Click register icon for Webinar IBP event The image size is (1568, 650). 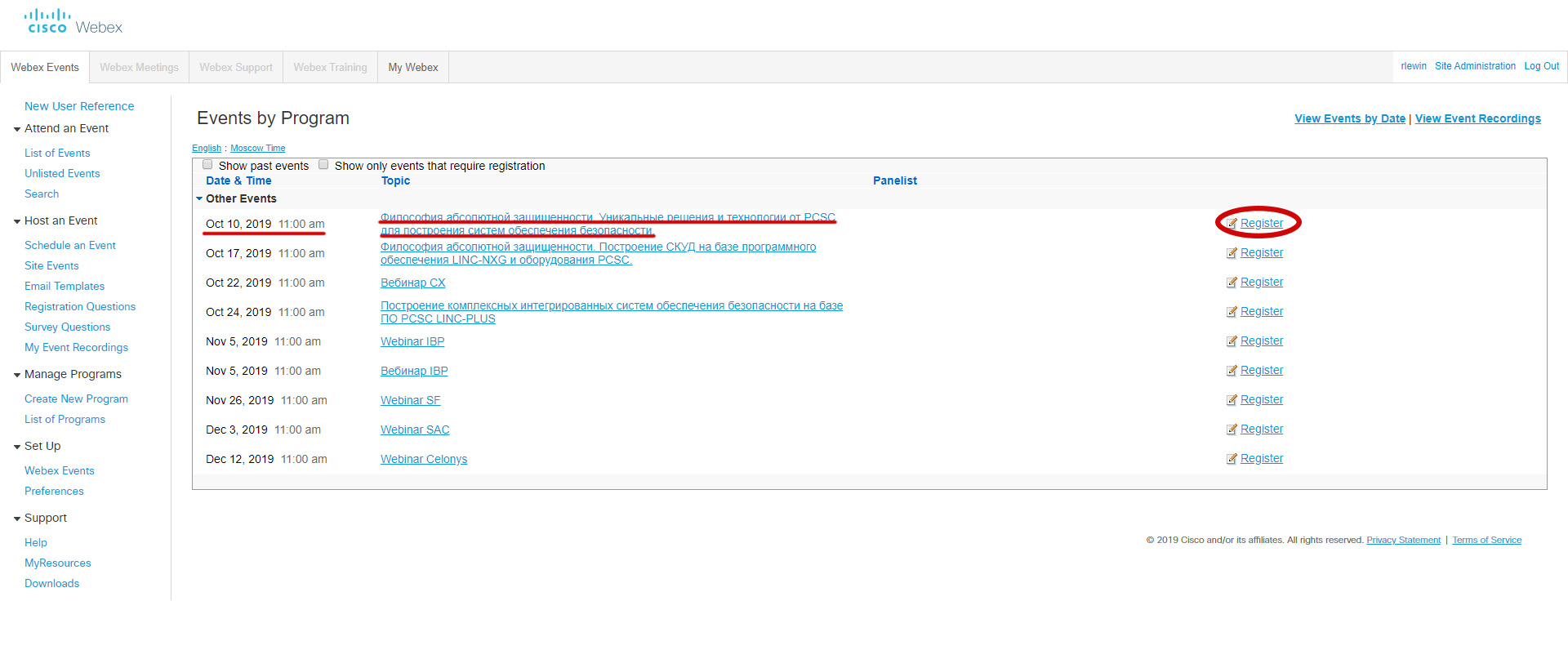(x=1232, y=341)
